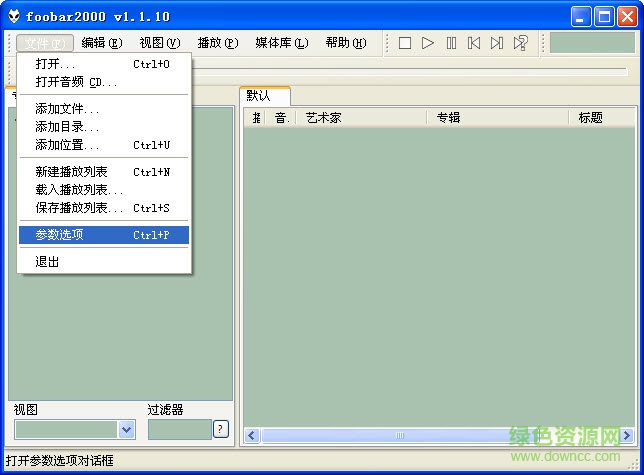Image resolution: width=644 pixels, height=475 pixels.
Task: Click the foobar2000 title bar logo icon
Action: 14,16
